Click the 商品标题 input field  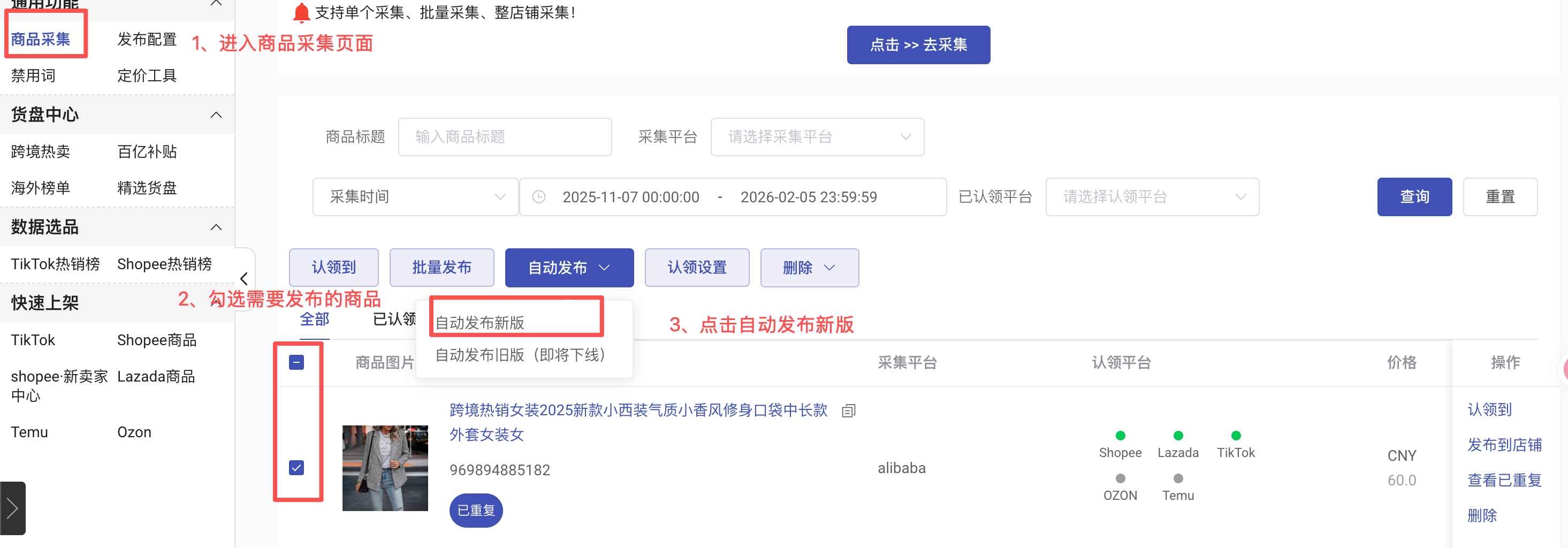[x=505, y=137]
